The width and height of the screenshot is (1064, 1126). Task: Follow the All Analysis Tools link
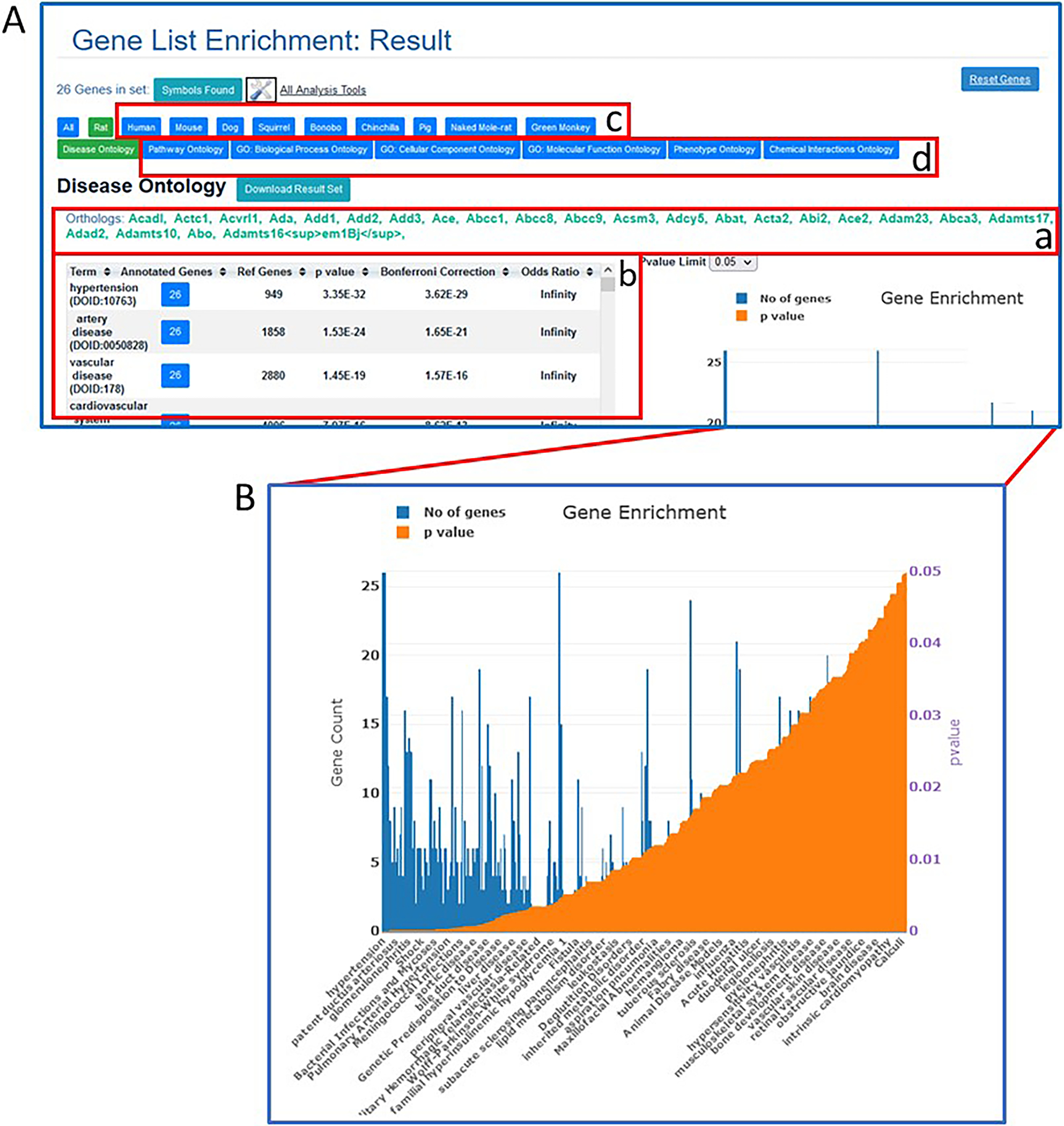point(323,90)
